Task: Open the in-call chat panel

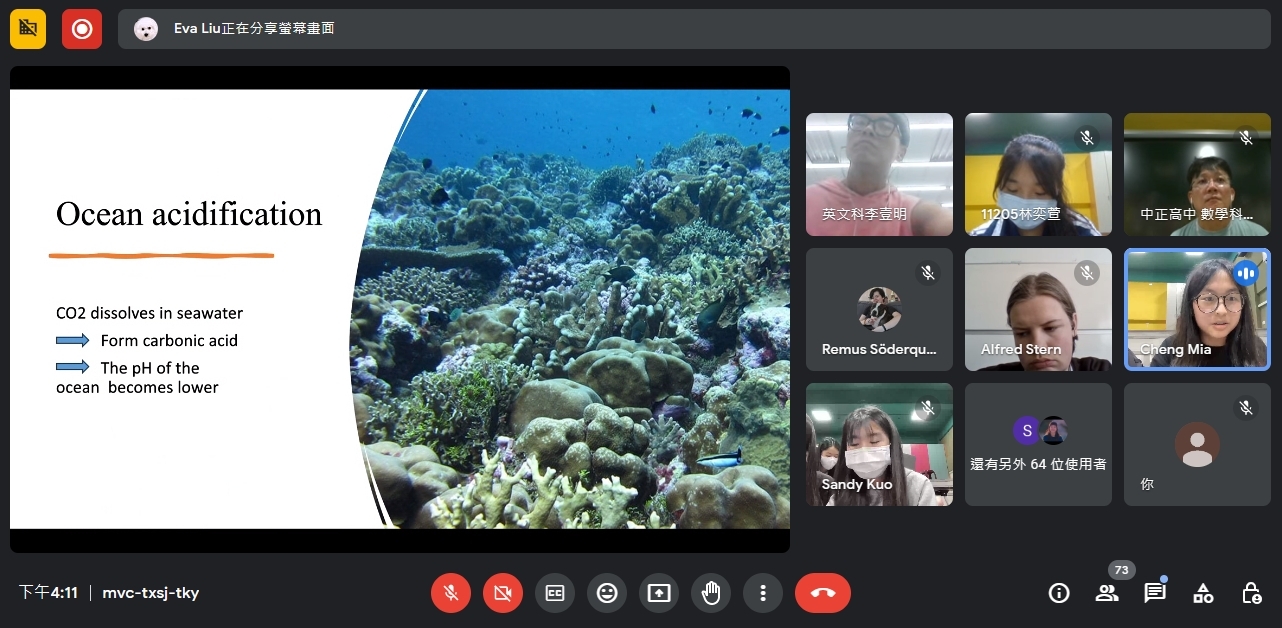Action: [1155, 593]
